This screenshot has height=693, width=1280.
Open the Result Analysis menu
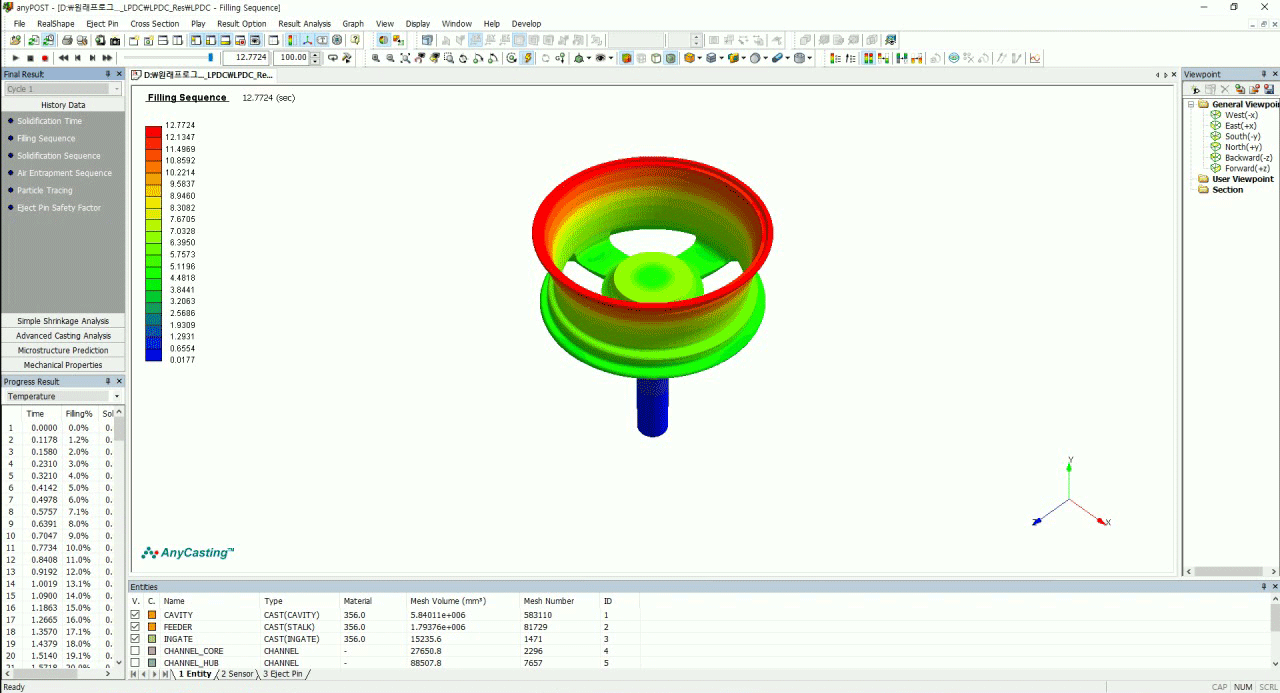pyautogui.click(x=304, y=23)
